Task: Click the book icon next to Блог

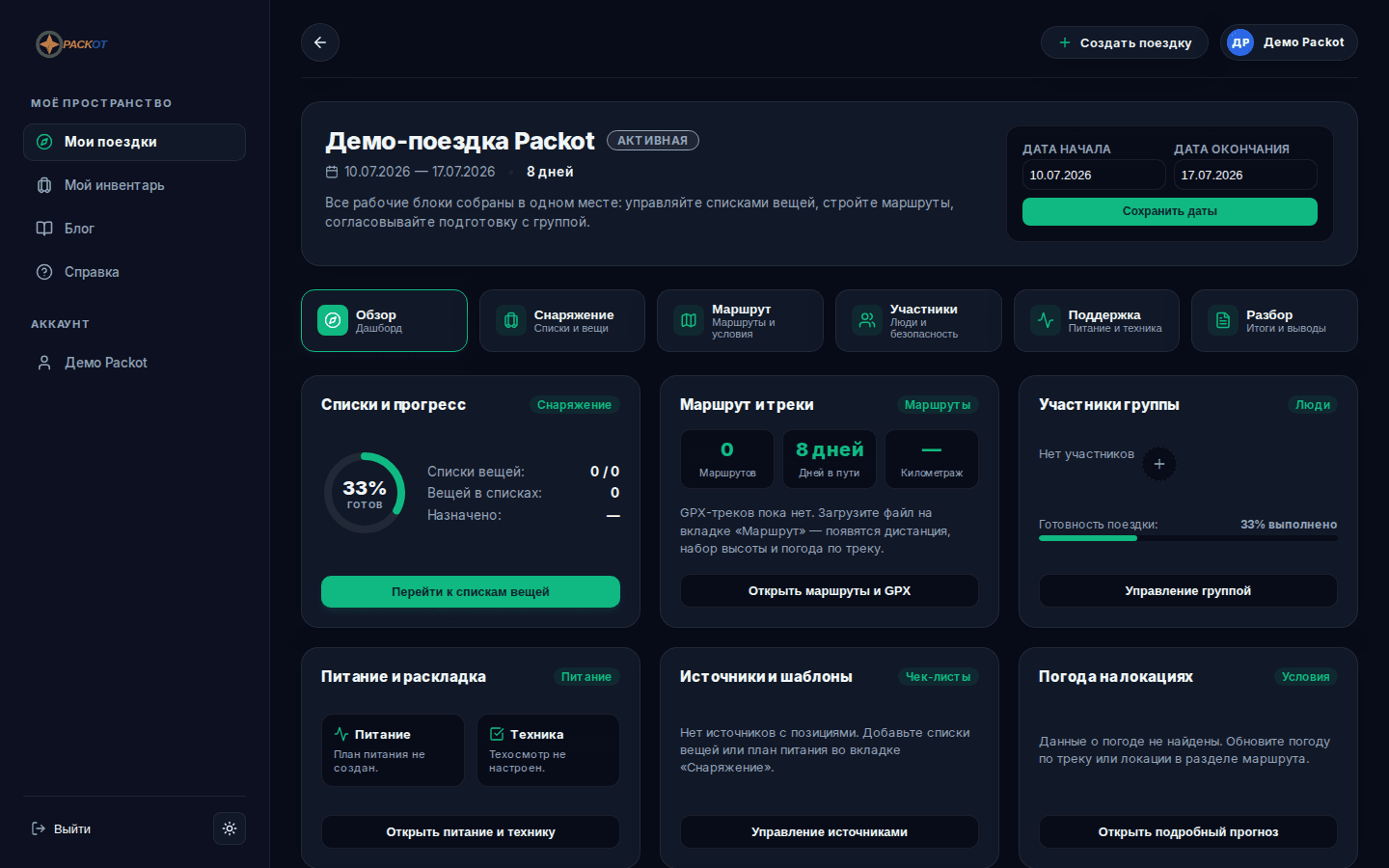Action: coord(44,229)
